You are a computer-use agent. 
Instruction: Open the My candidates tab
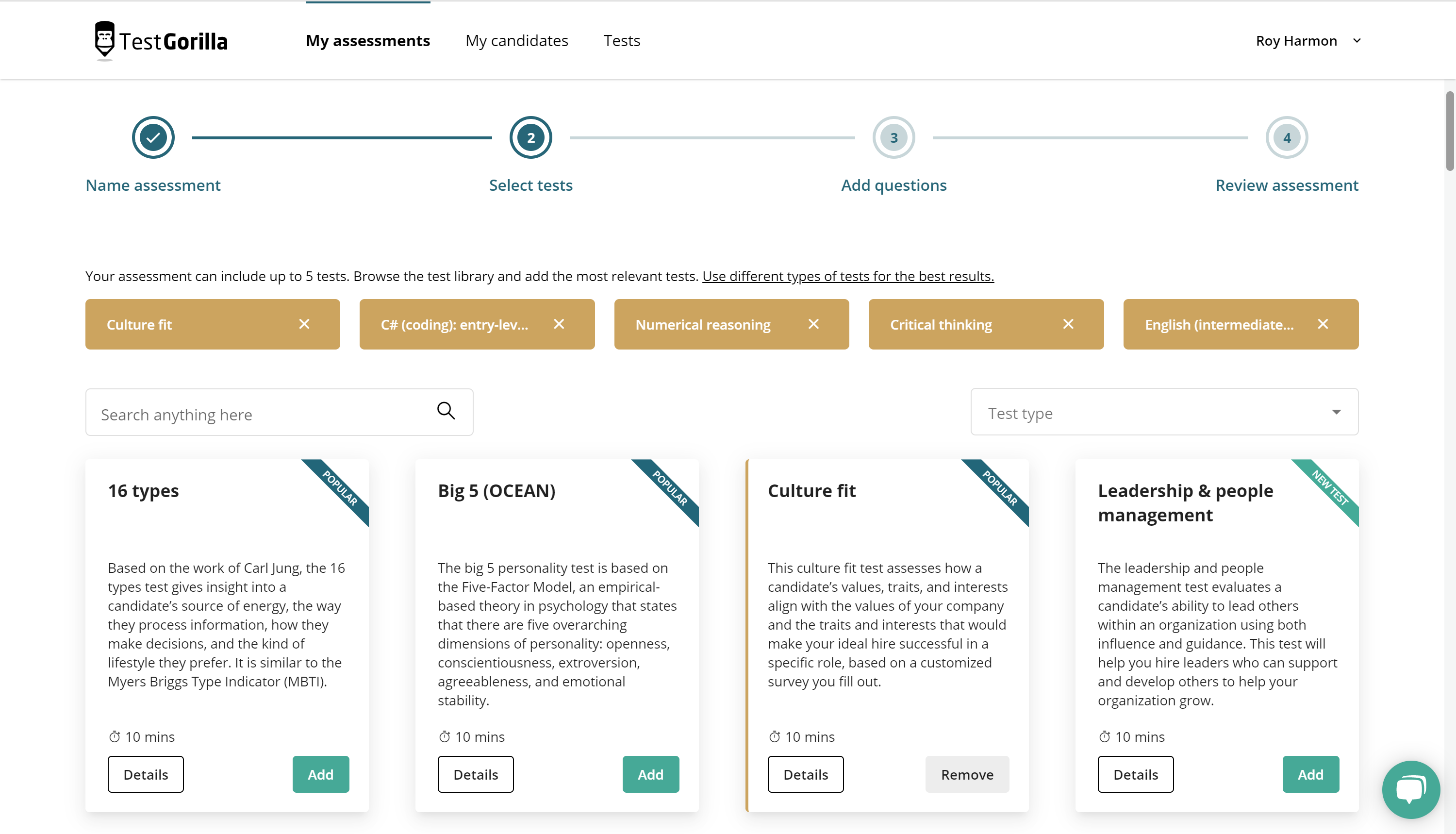pyautogui.click(x=516, y=41)
